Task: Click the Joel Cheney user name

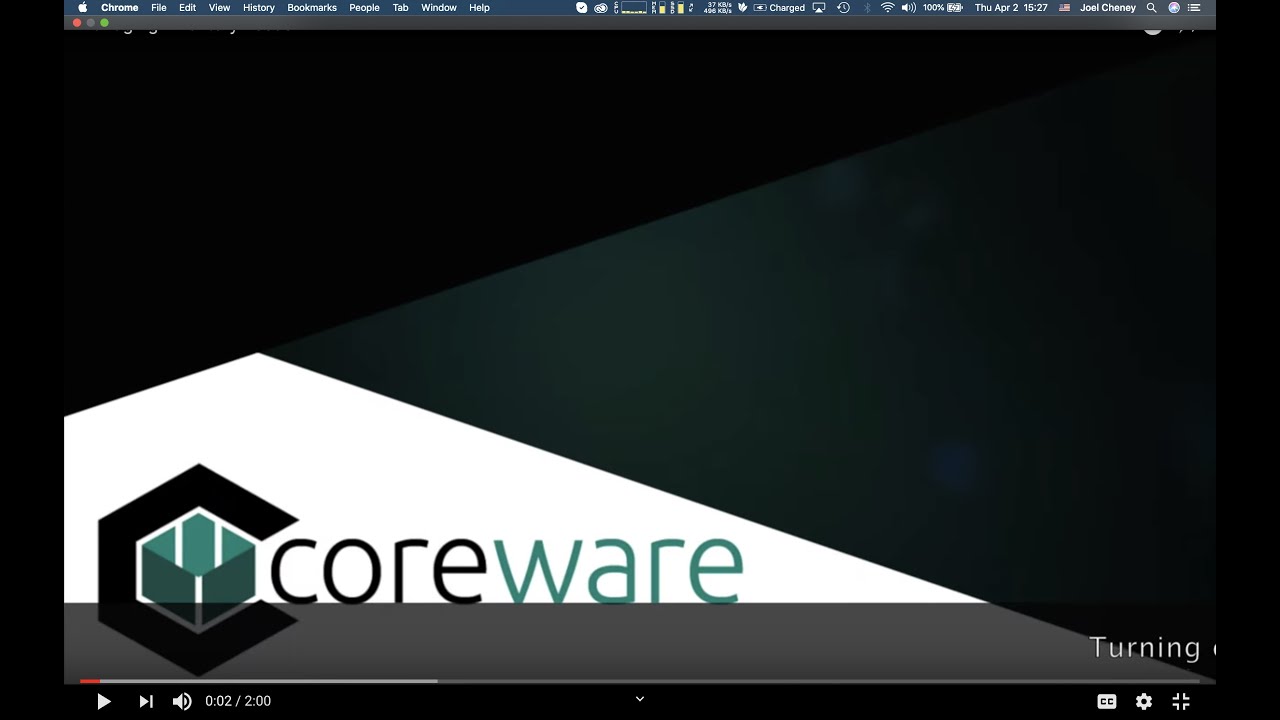Action: click(1108, 8)
